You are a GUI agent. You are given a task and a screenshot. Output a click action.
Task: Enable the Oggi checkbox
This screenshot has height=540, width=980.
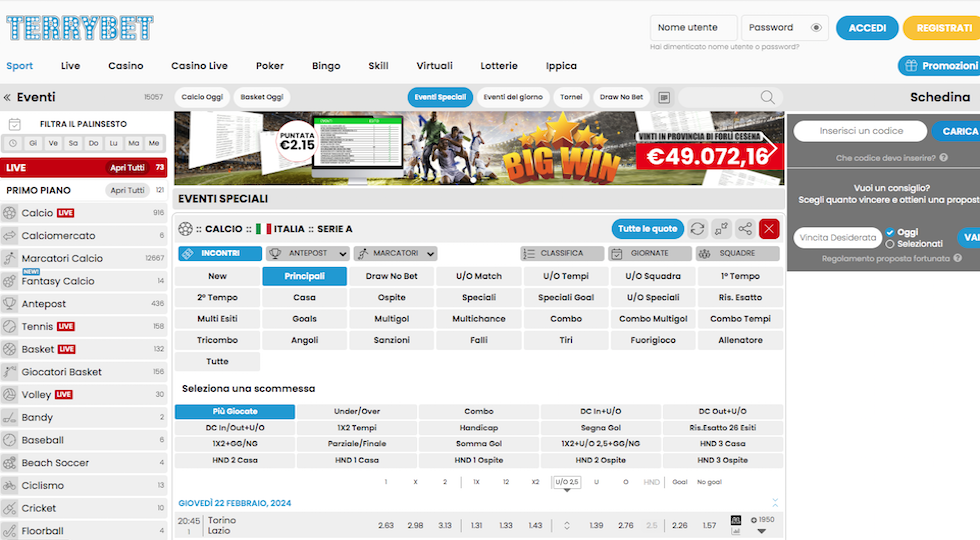[x=890, y=233]
